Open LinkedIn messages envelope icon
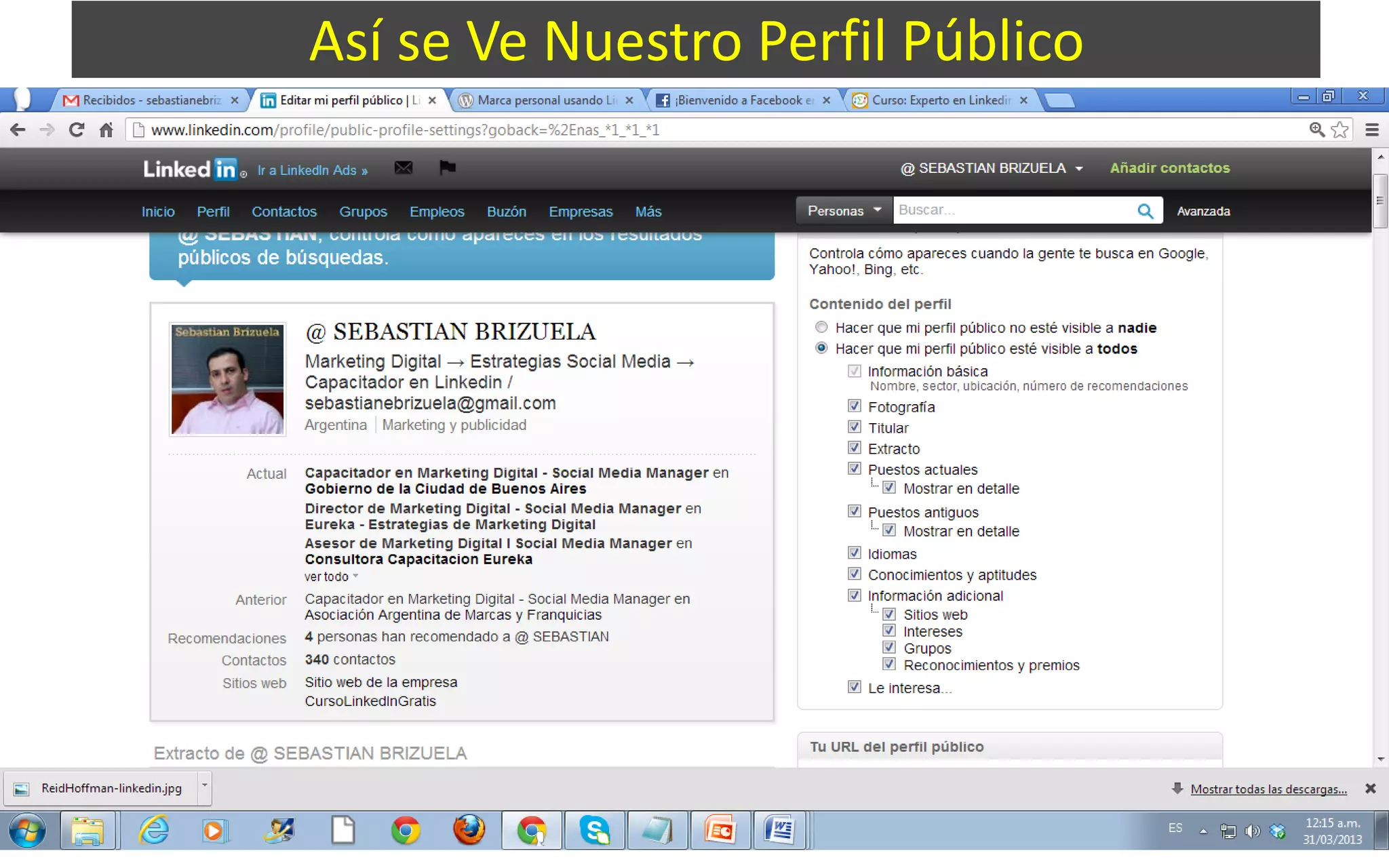The image size is (1389, 868). coord(404,167)
